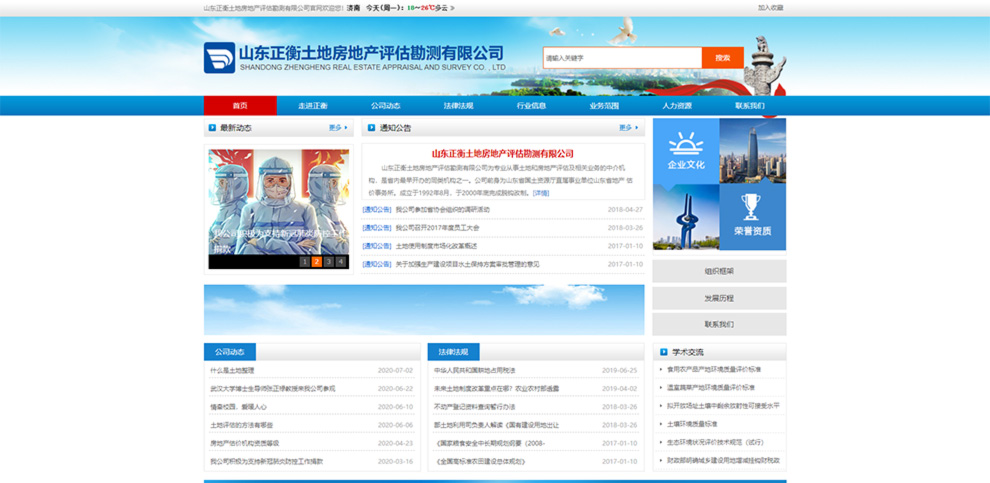990x483 pixels.
Task: Open notice 土地使用制度市场化改革概述
Action: point(436,246)
